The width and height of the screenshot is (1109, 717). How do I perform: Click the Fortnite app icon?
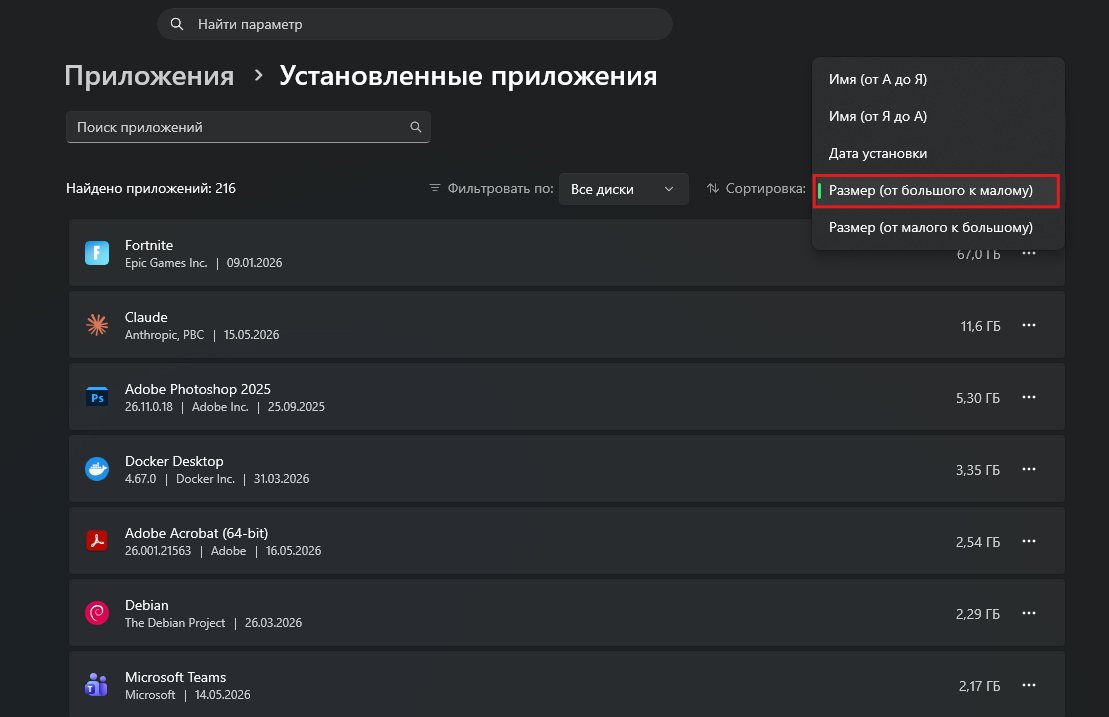click(x=97, y=253)
